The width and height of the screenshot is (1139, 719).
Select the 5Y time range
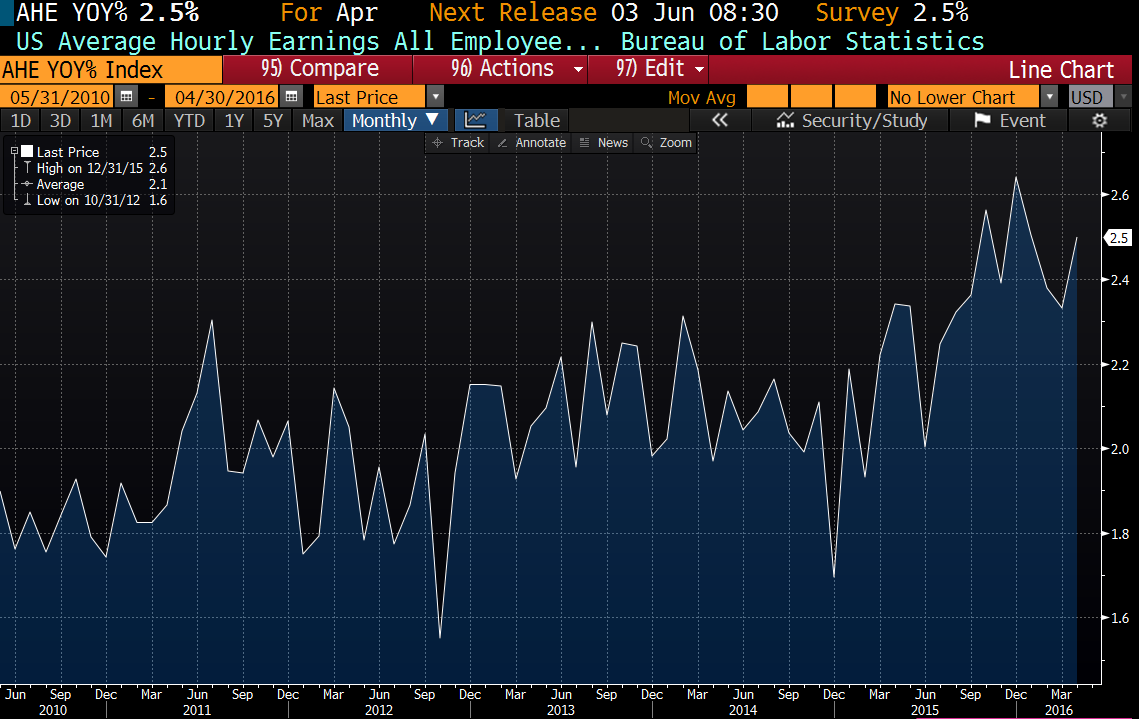pos(272,120)
